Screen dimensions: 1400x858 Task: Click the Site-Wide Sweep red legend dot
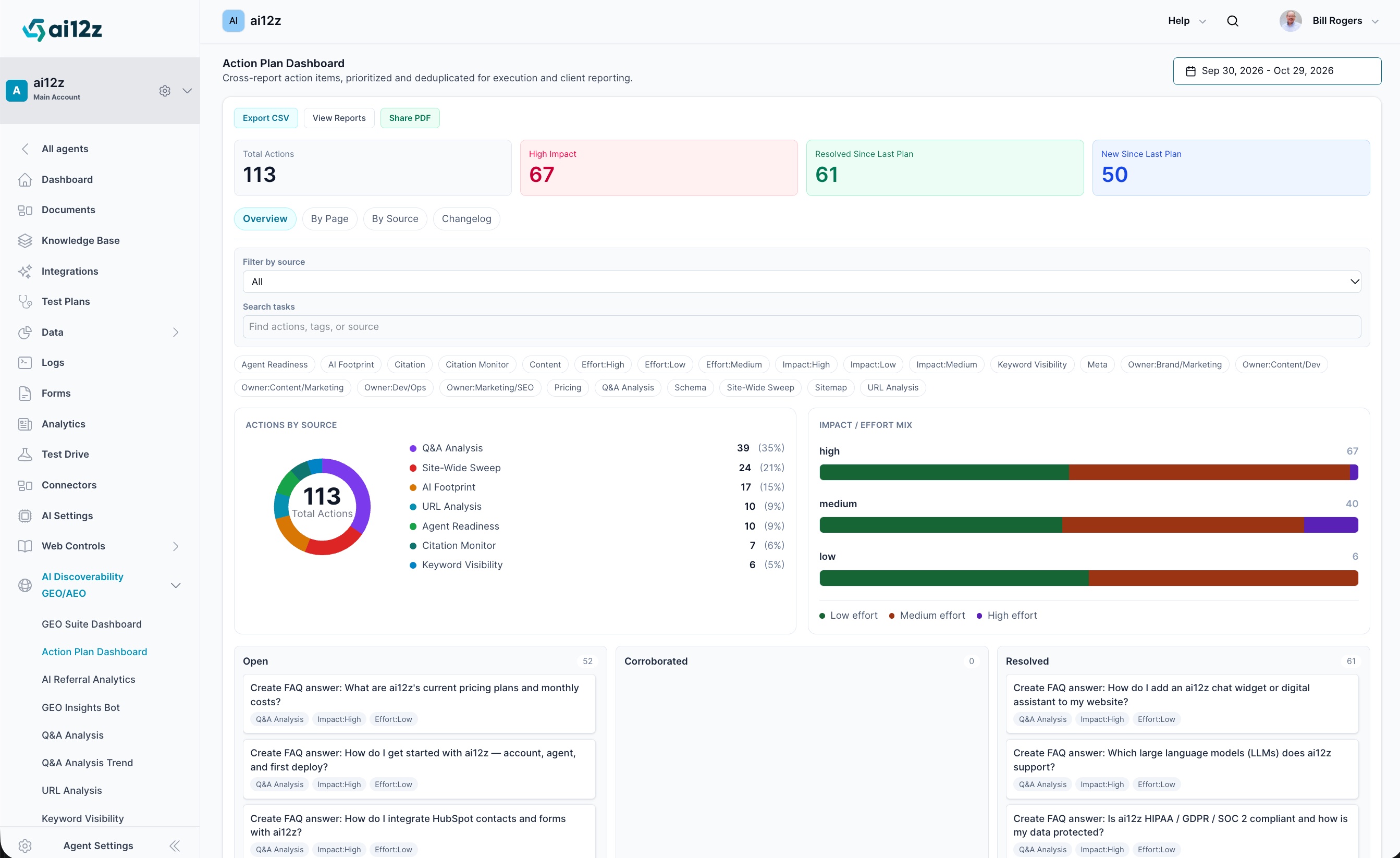click(413, 468)
